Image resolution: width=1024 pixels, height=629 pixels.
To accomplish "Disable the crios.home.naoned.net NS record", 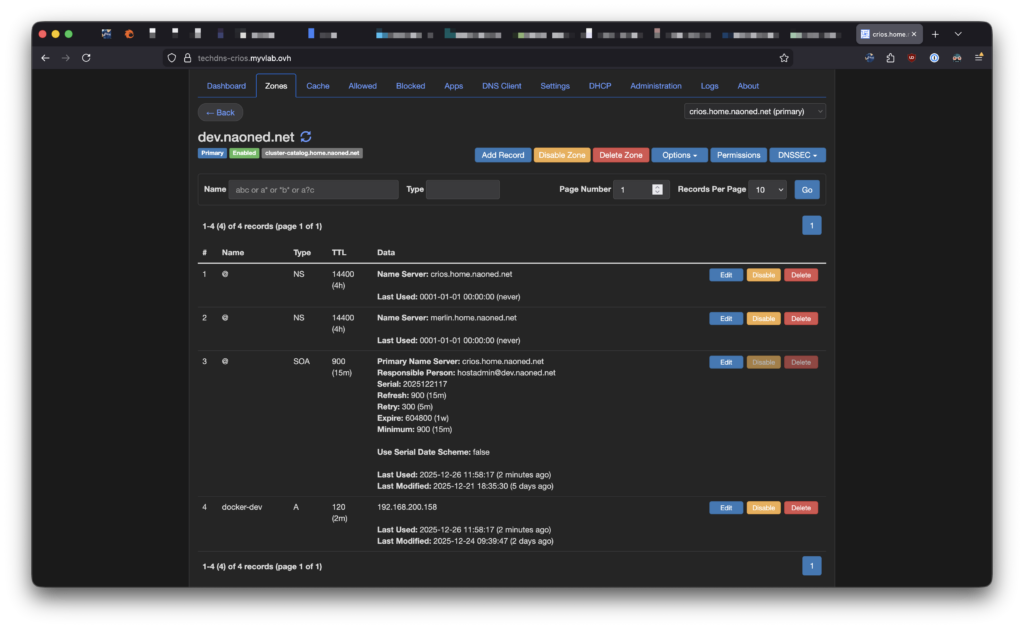I will [763, 275].
